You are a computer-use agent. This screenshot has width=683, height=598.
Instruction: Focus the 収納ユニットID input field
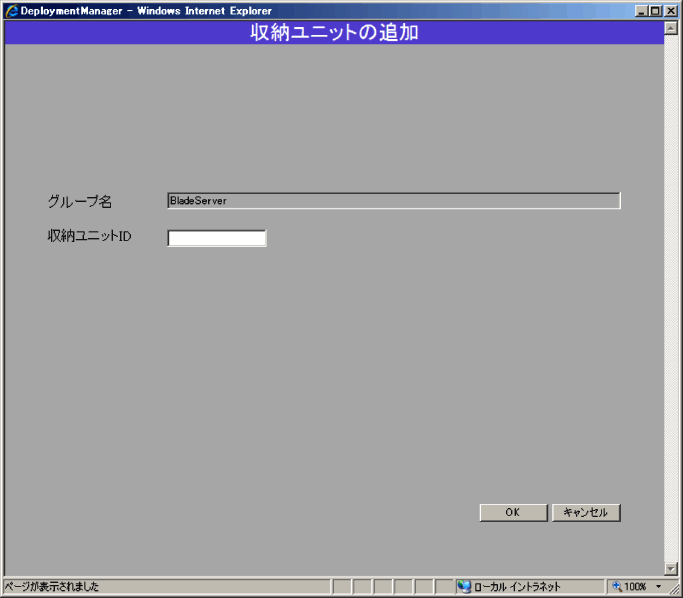(216, 238)
